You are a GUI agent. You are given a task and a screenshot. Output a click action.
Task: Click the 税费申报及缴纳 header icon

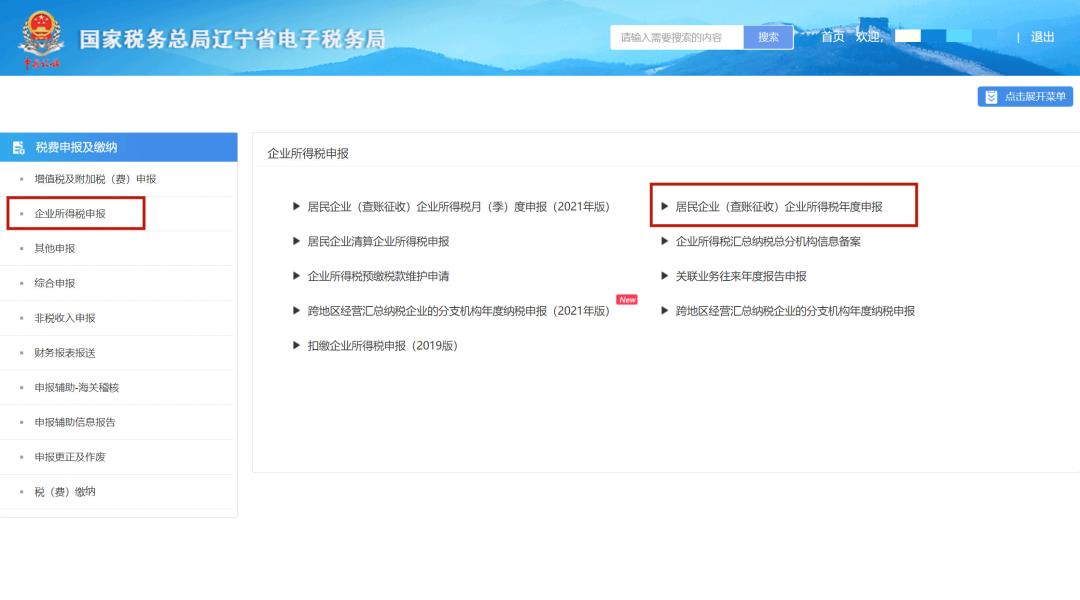19,147
